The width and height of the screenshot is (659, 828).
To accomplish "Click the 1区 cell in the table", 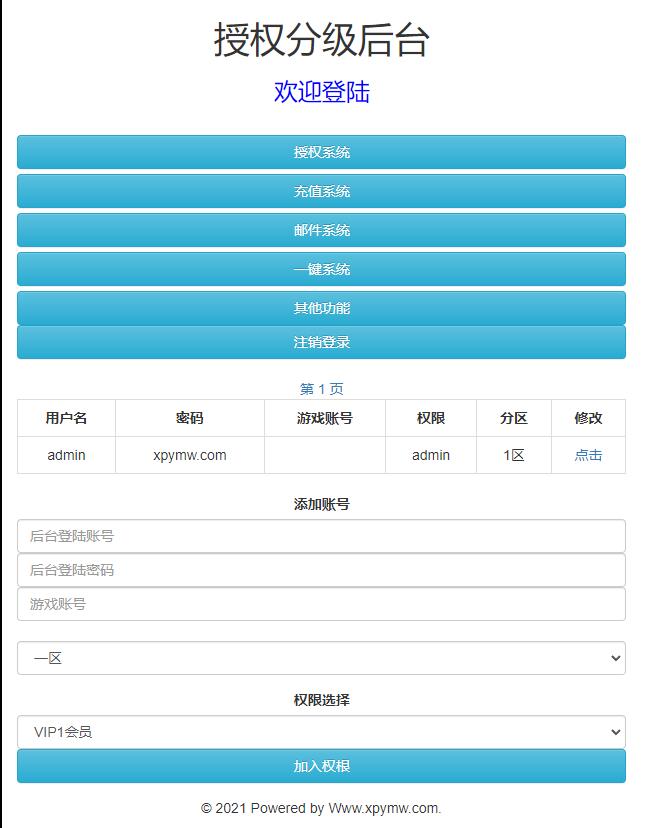I will [513, 455].
